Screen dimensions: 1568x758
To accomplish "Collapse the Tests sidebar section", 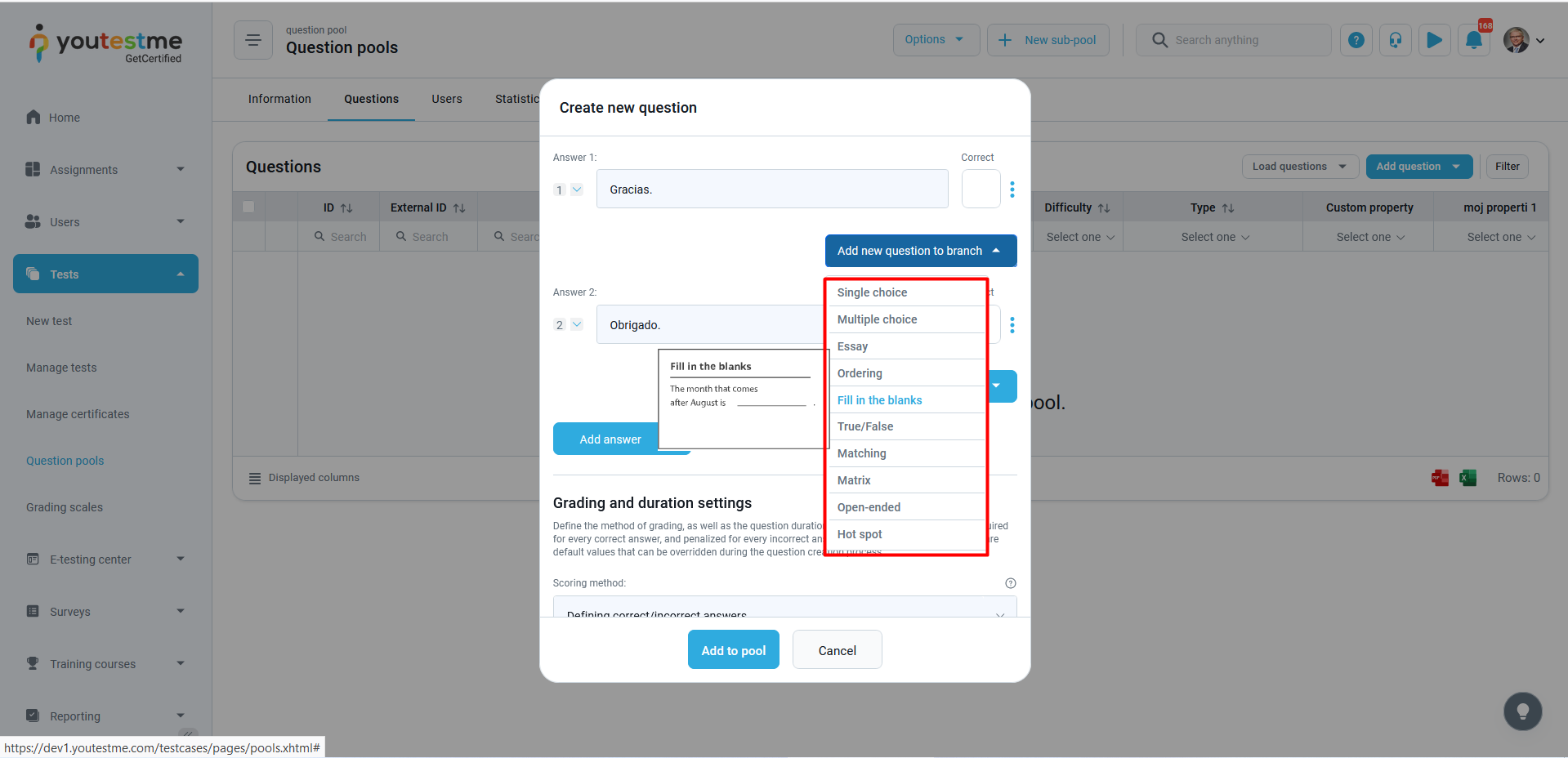I will pos(181,274).
